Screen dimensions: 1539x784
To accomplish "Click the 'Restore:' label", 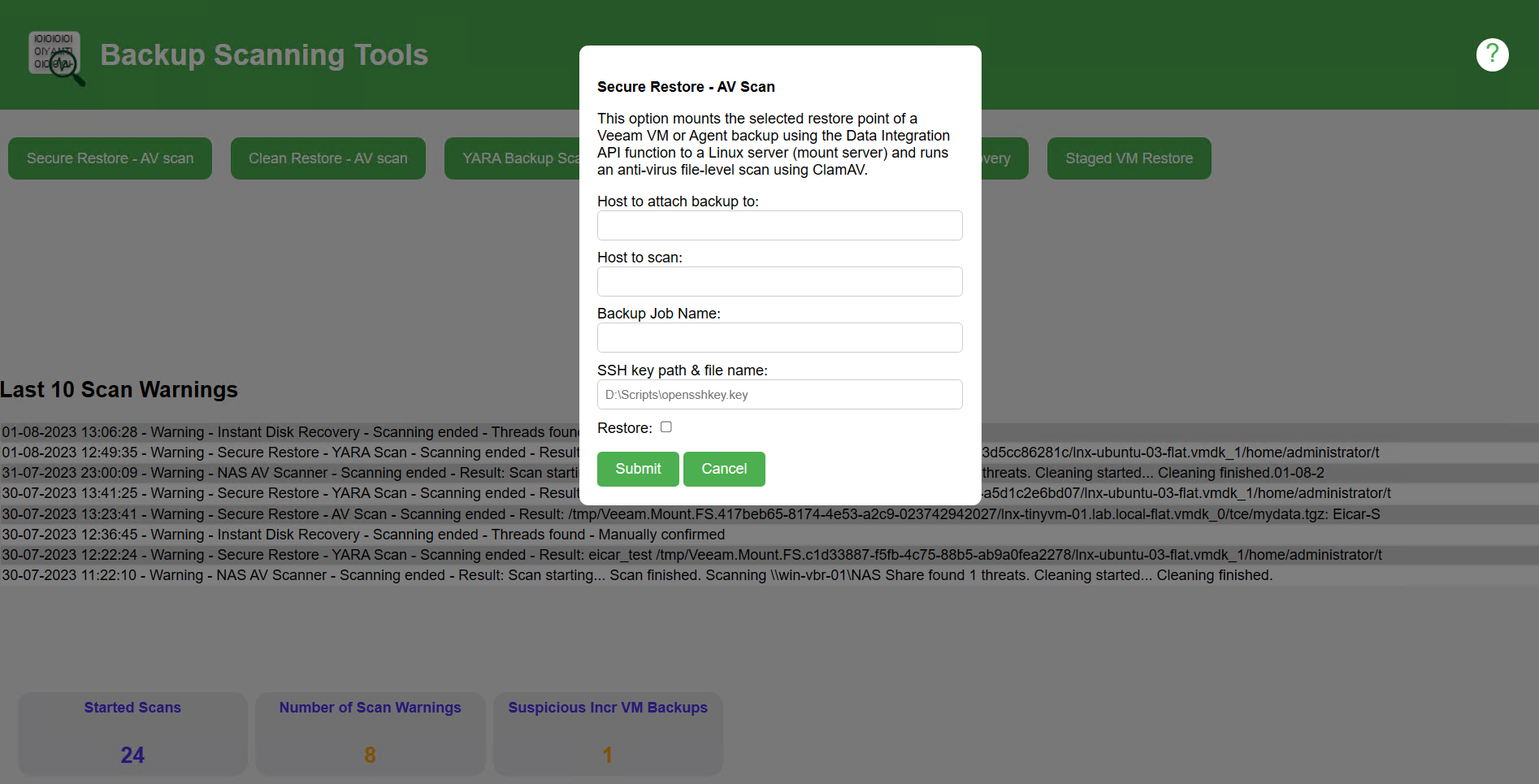I will click(625, 428).
